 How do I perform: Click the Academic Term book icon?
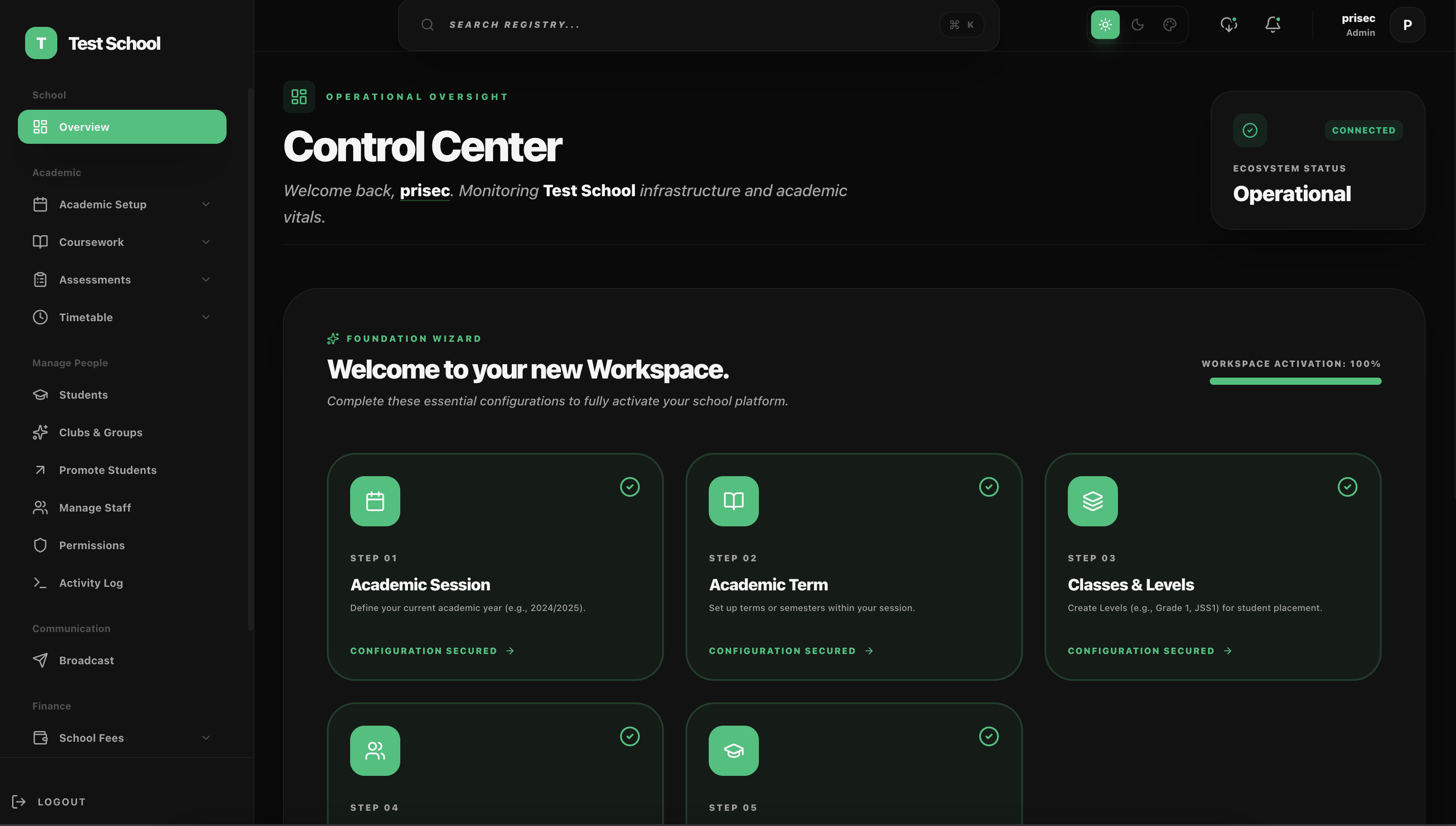click(x=734, y=501)
